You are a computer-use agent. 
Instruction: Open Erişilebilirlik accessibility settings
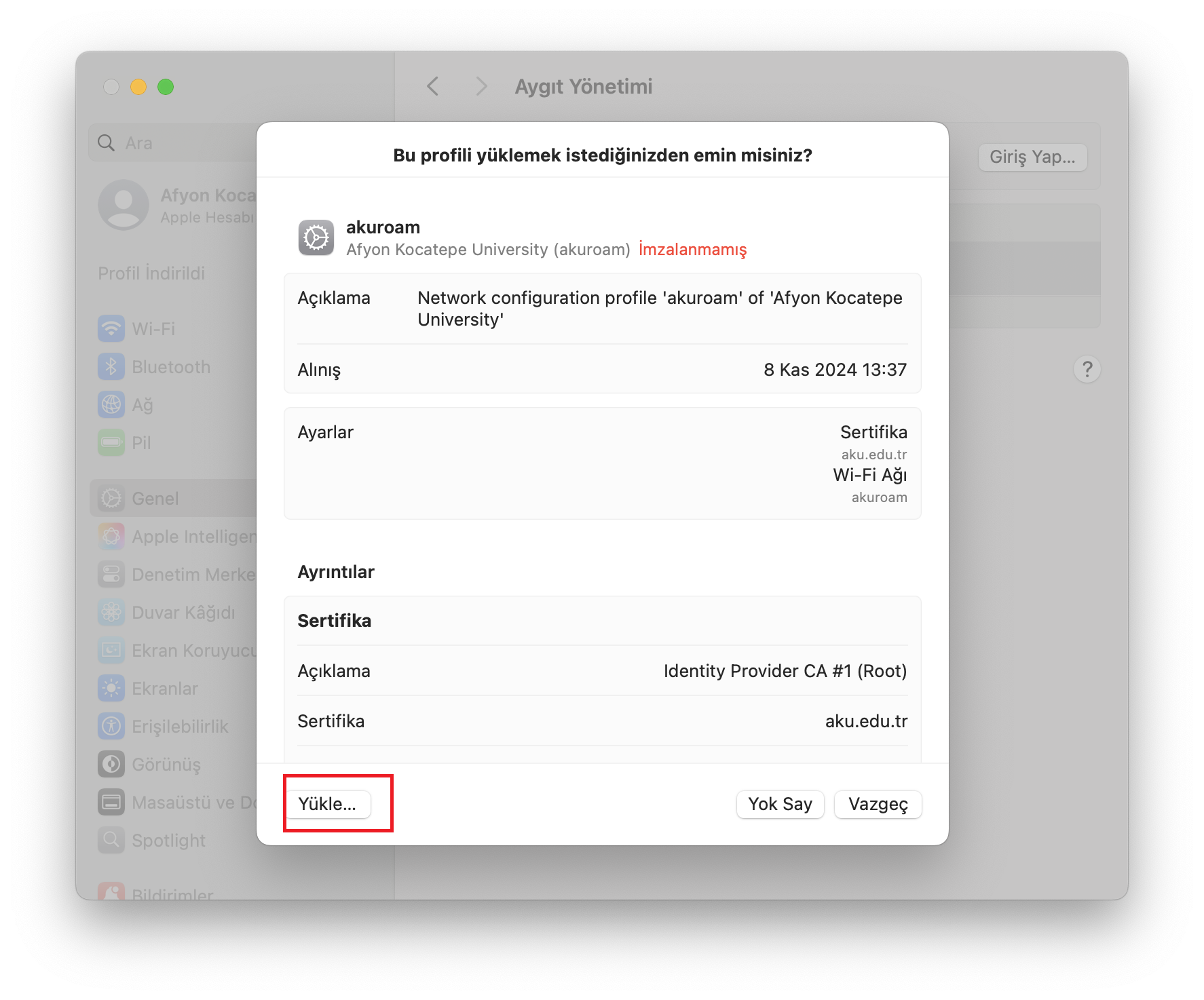pos(180,727)
